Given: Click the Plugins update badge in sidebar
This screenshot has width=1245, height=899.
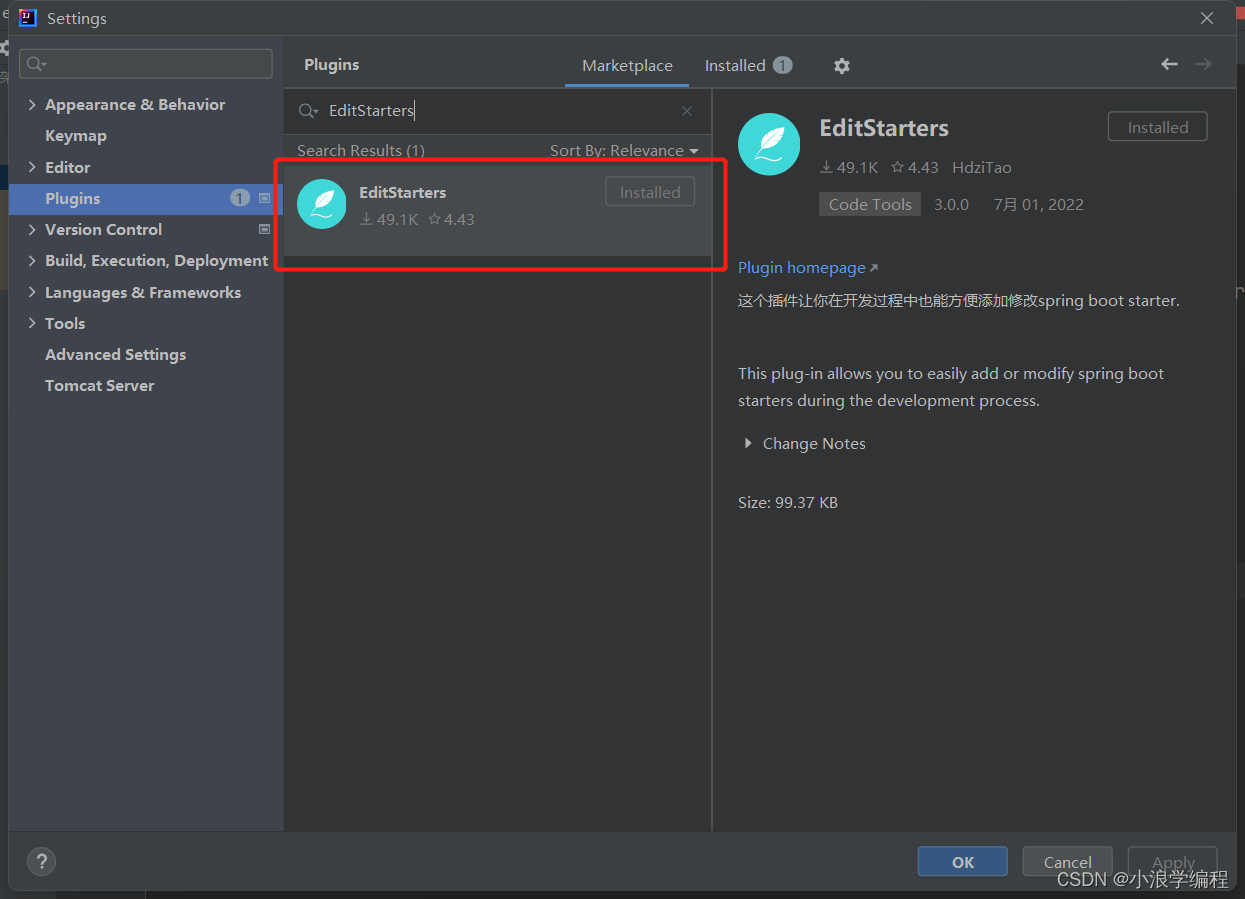Looking at the screenshot, I should pyautogui.click(x=240, y=198).
